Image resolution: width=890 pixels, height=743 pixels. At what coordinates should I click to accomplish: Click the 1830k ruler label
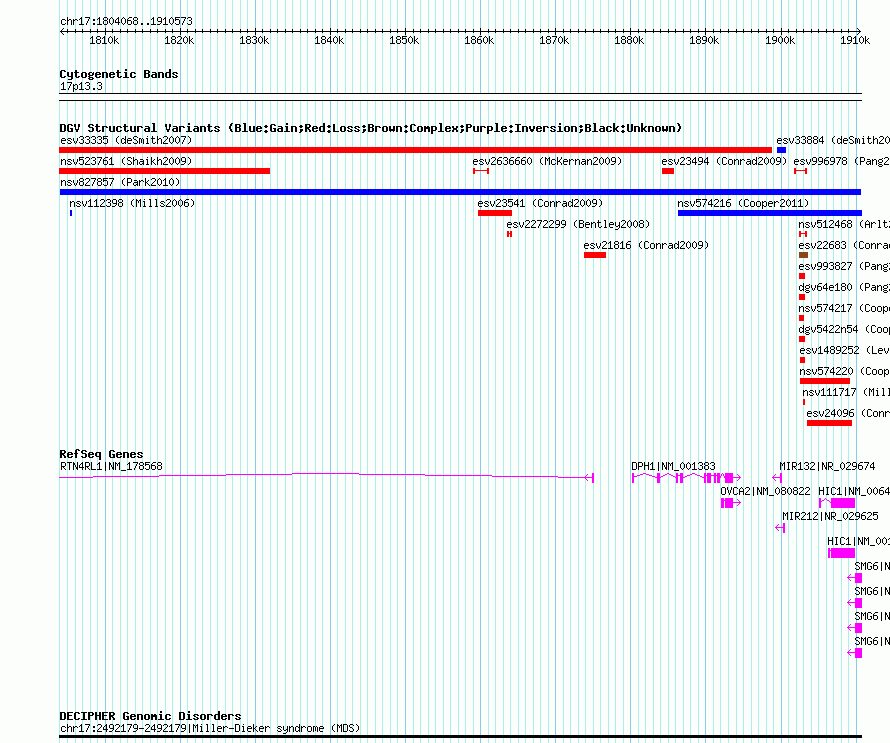(x=254, y=40)
